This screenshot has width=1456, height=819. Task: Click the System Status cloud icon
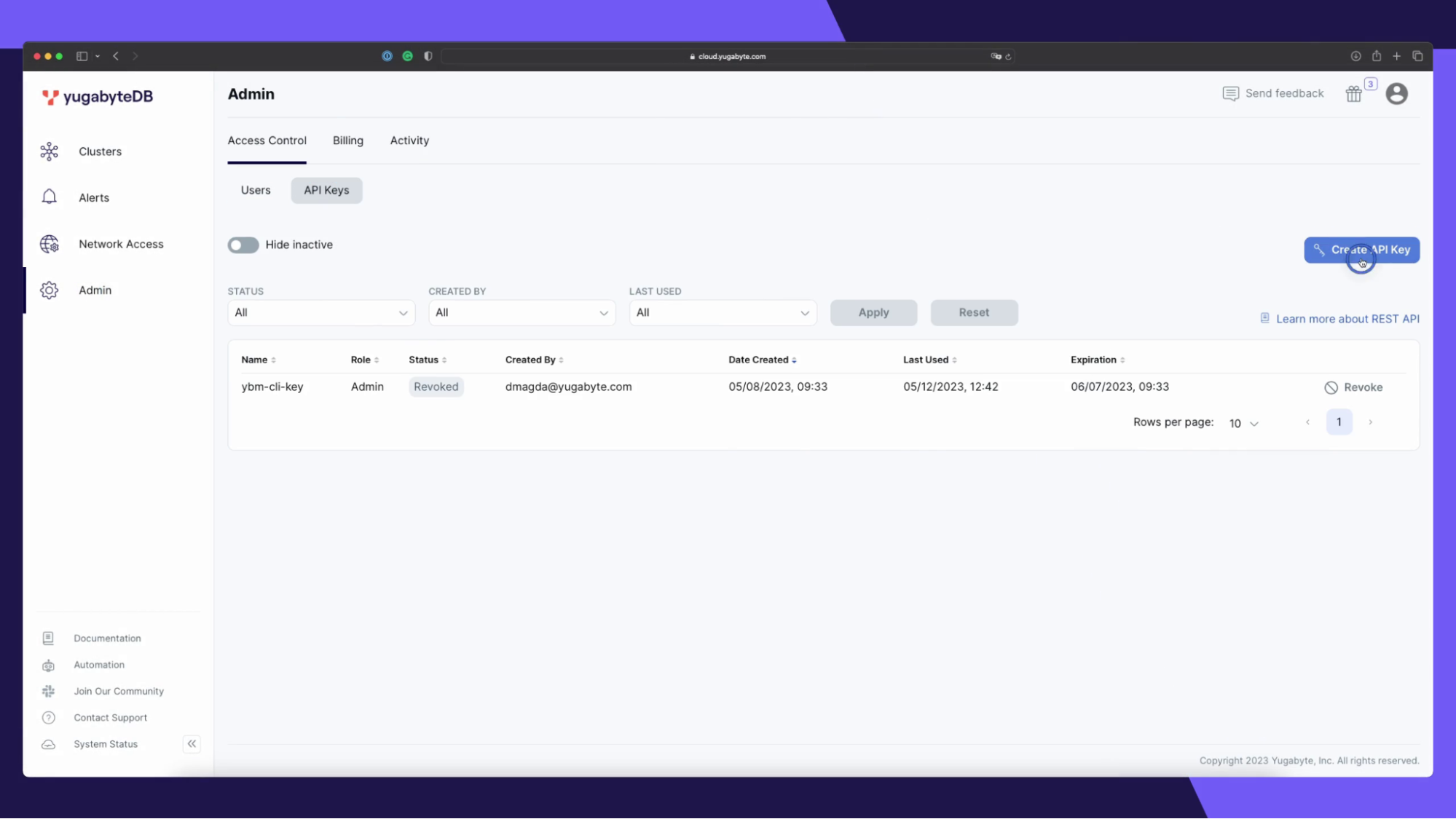tap(48, 744)
